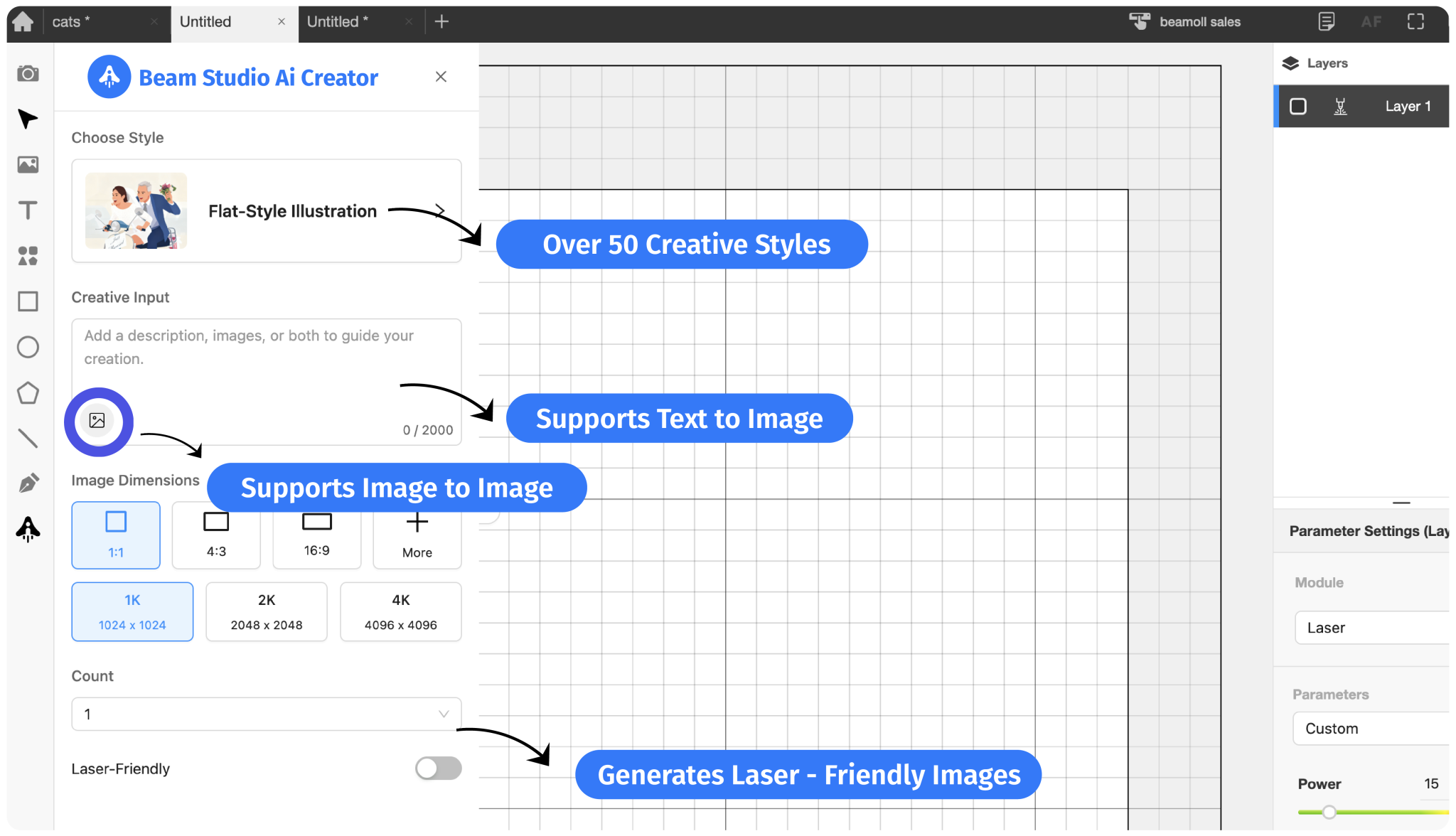Open the Beam Studio Ai Creator tool
This screenshot has height=836, width=1456.
(x=28, y=529)
